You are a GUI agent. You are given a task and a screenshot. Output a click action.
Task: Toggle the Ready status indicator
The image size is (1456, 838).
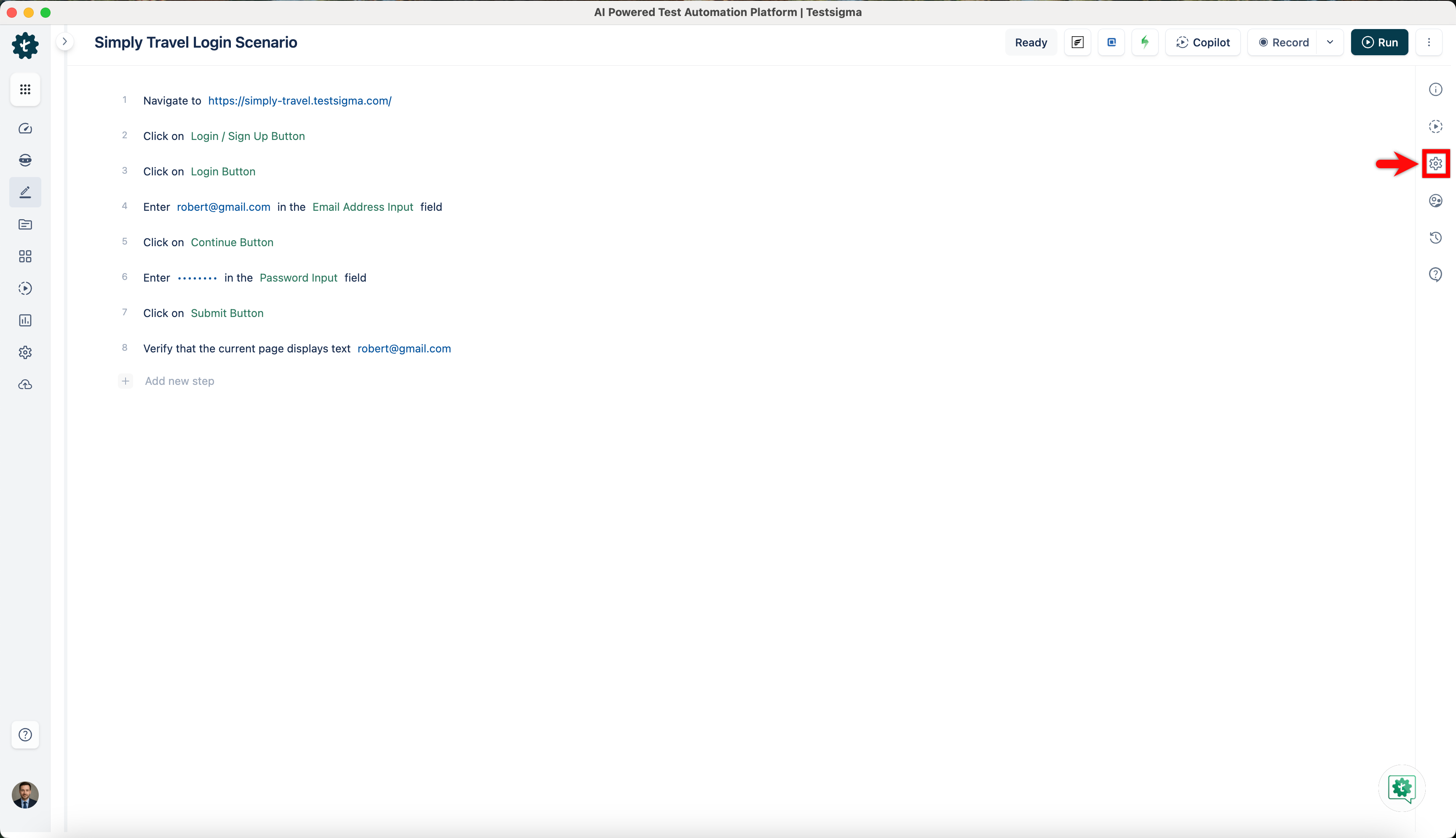point(1031,42)
